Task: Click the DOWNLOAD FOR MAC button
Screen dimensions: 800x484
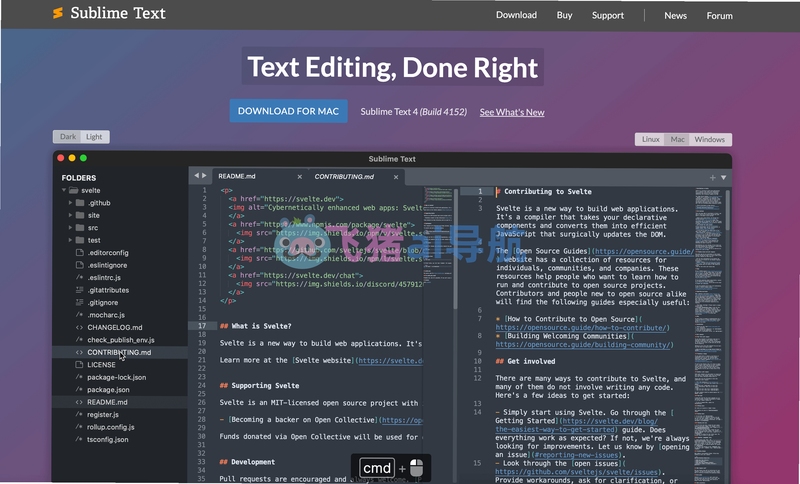Action: [288, 111]
